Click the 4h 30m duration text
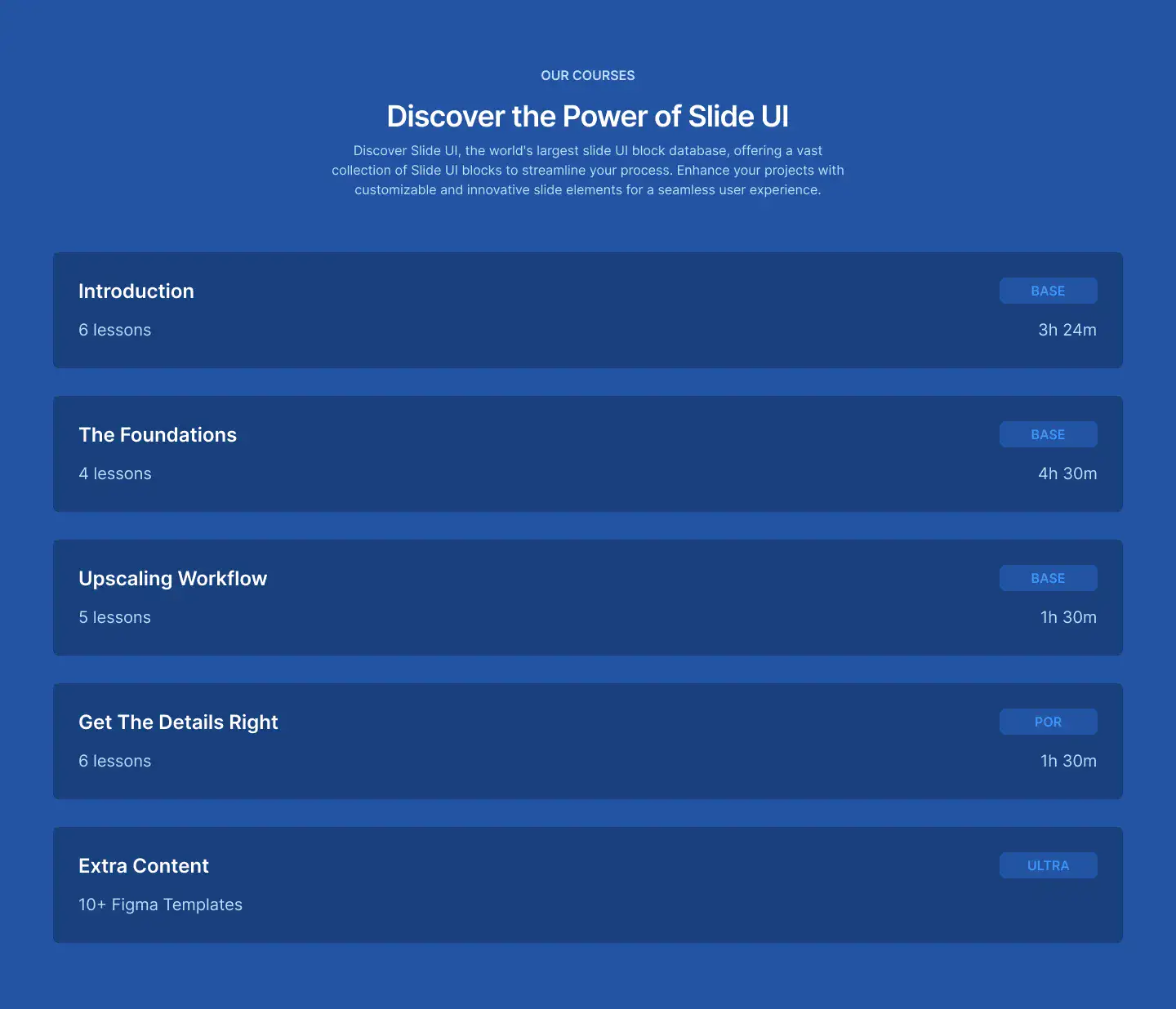 (x=1067, y=473)
